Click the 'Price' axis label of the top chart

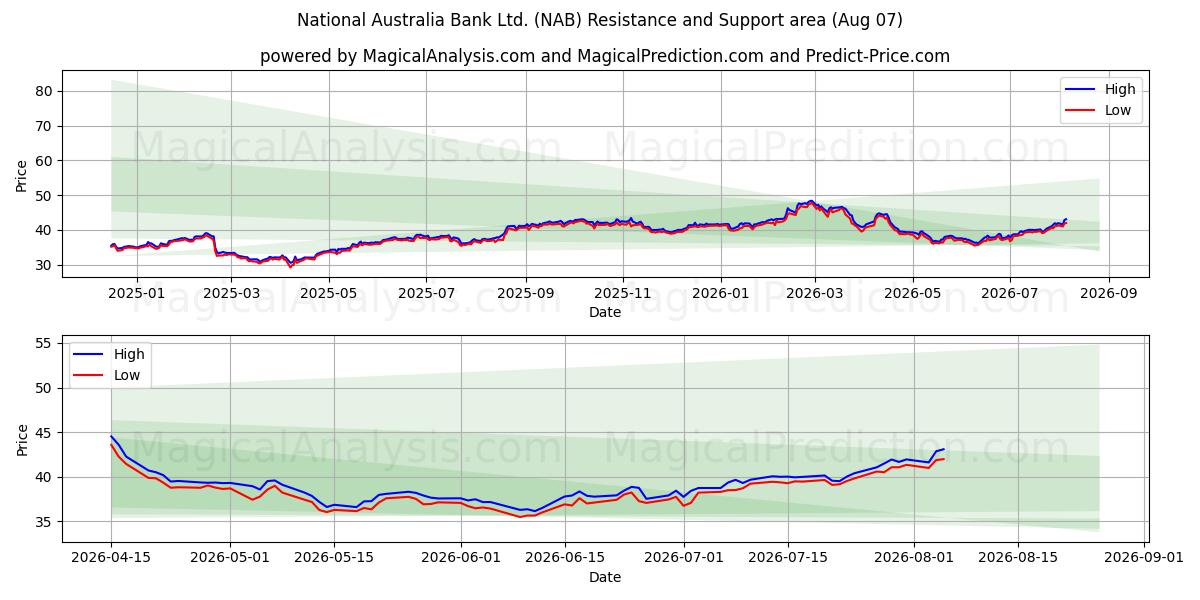[x=22, y=174]
